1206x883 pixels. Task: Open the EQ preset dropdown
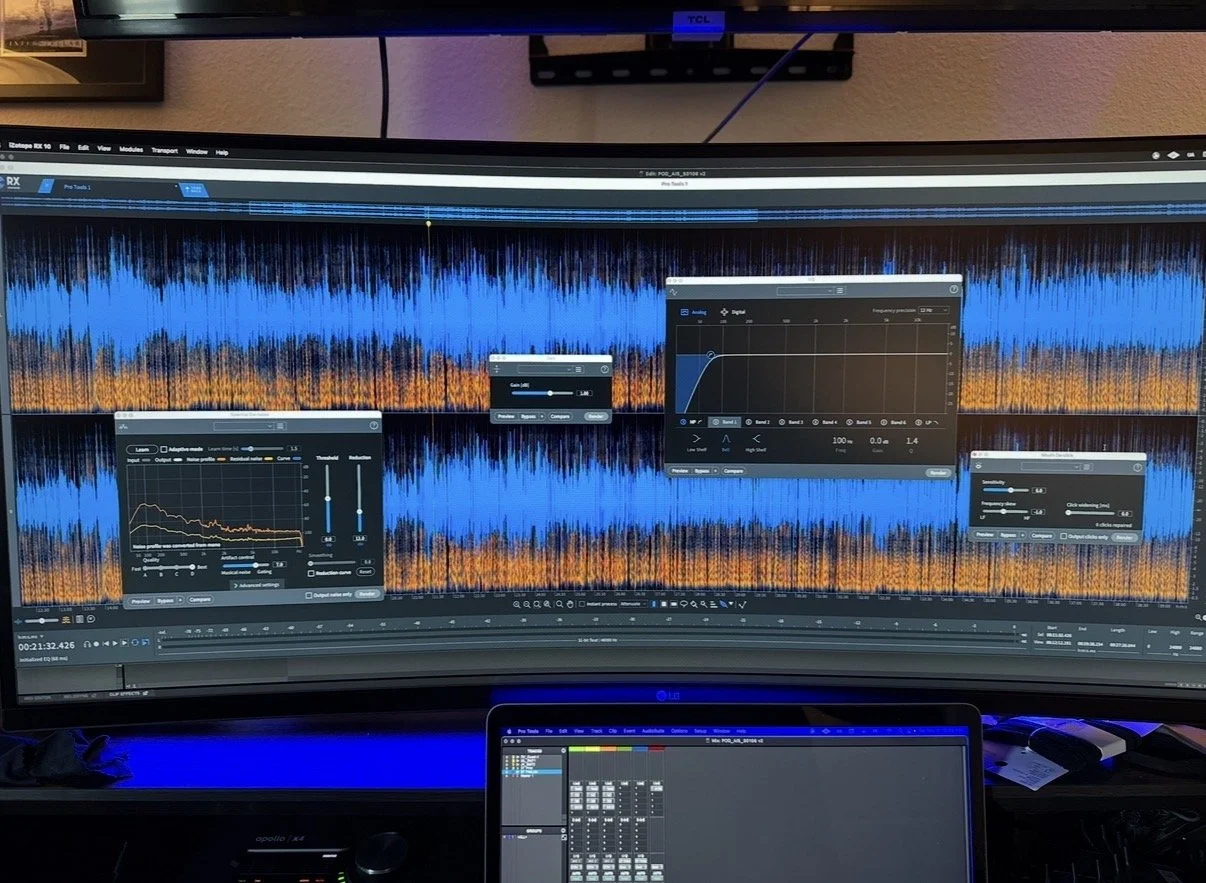pos(805,291)
